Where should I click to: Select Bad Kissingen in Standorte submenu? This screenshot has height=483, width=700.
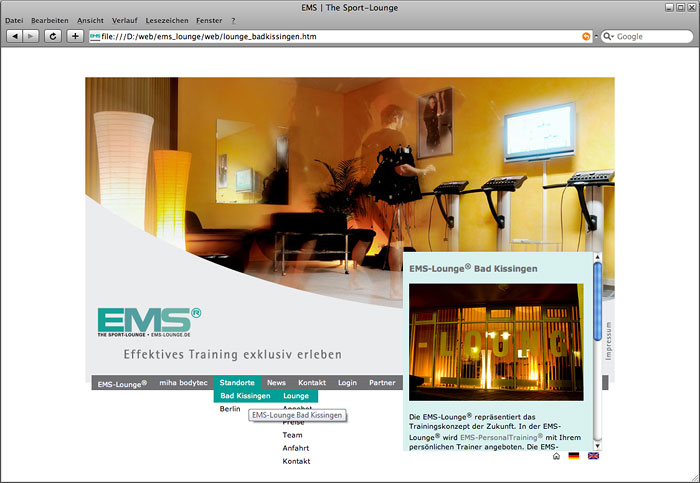245,396
